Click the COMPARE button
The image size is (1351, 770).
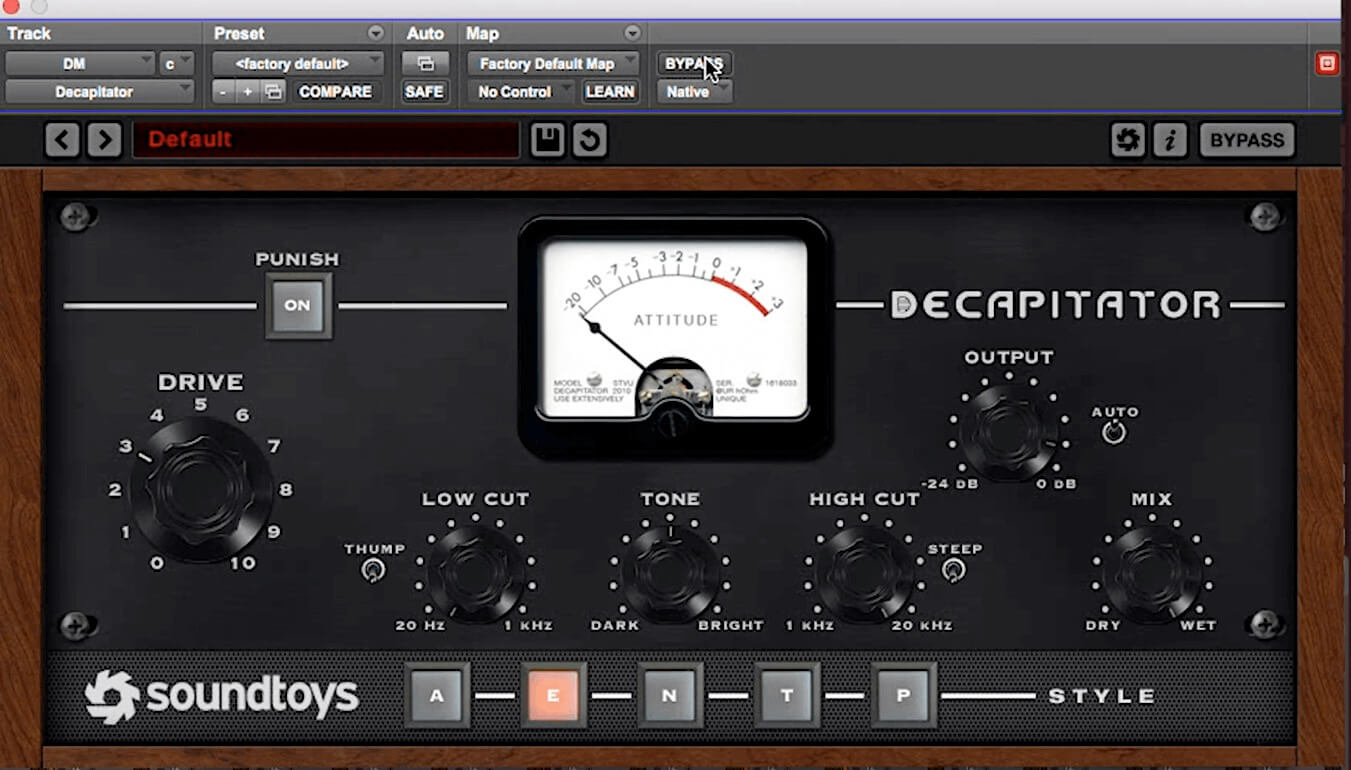(x=335, y=91)
